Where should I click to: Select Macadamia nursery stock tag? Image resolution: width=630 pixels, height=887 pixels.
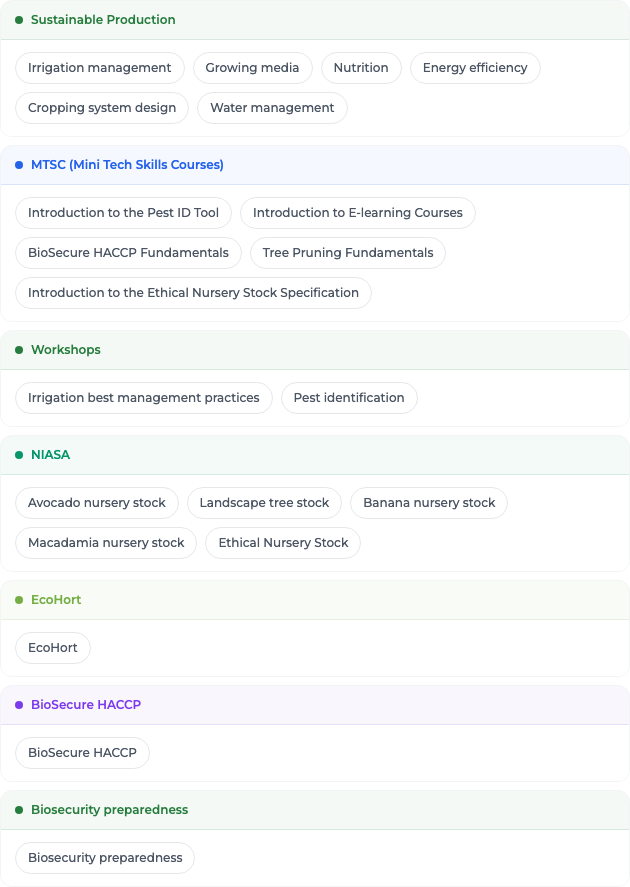pos(106,543)
